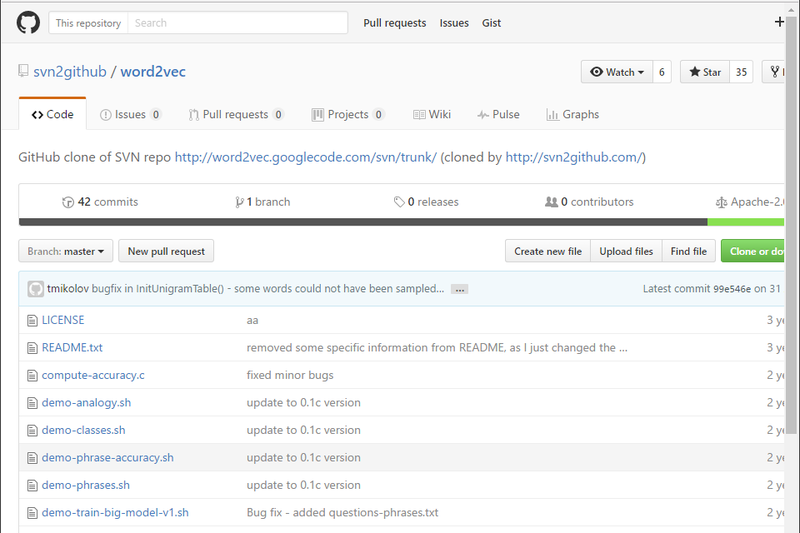The height and width of the screenshot is (533, 800).
Task: Open the demo-train-big-model-v1.sh file
Action: (115, 513)
